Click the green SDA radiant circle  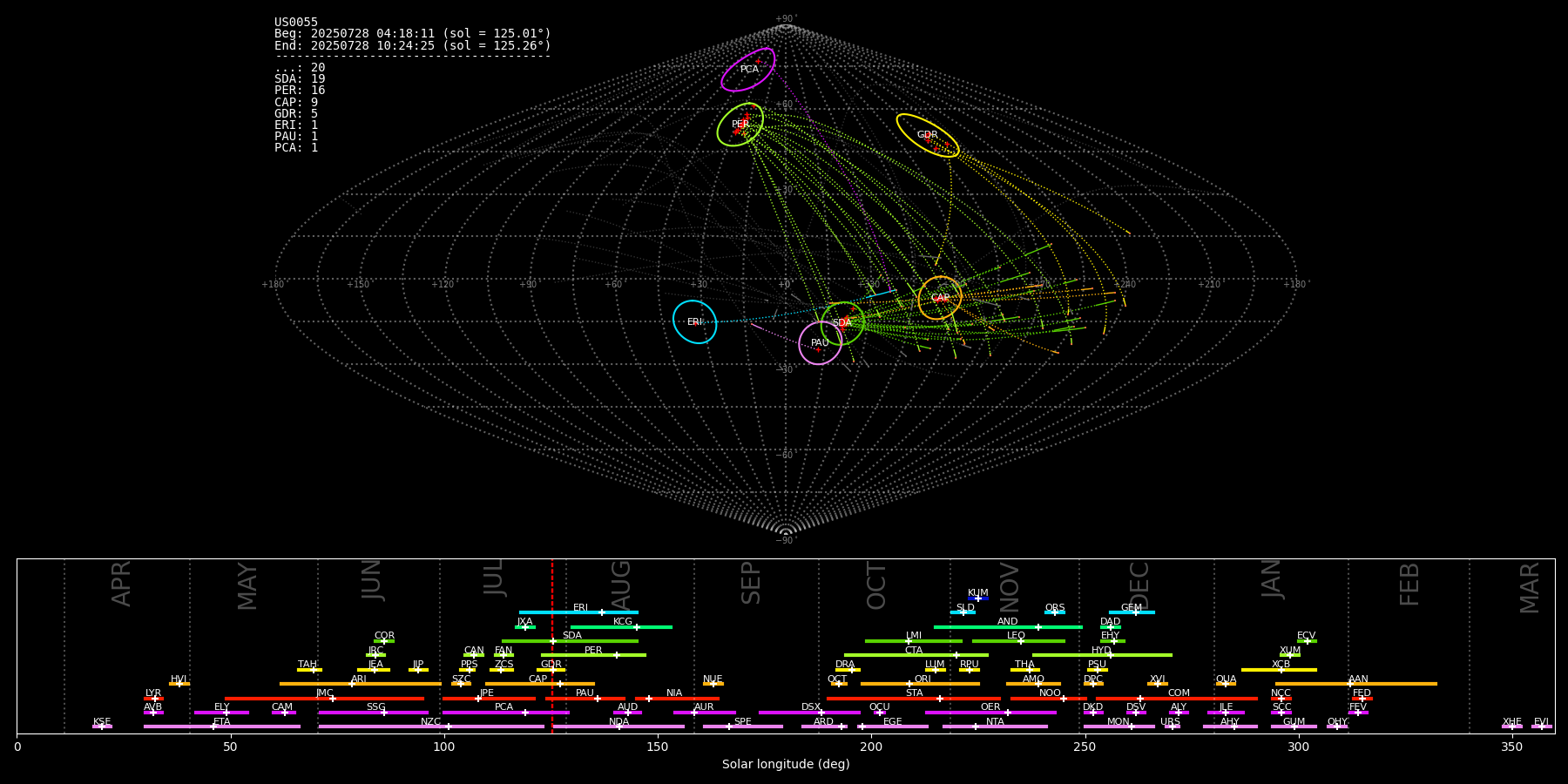[x=842, y=323]
